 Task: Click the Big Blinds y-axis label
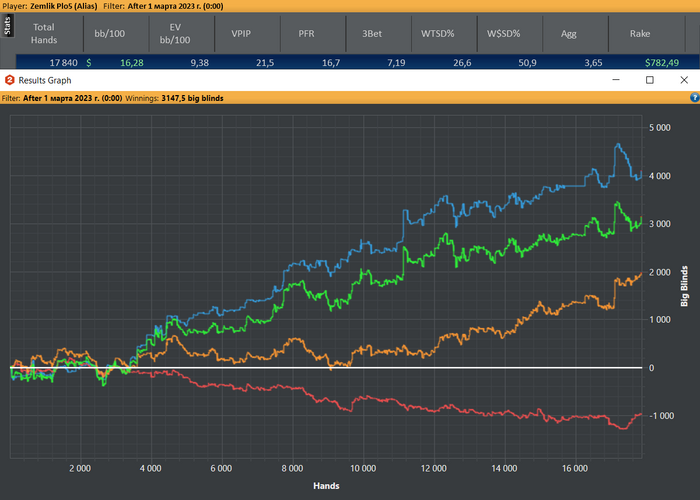[684, 286]
